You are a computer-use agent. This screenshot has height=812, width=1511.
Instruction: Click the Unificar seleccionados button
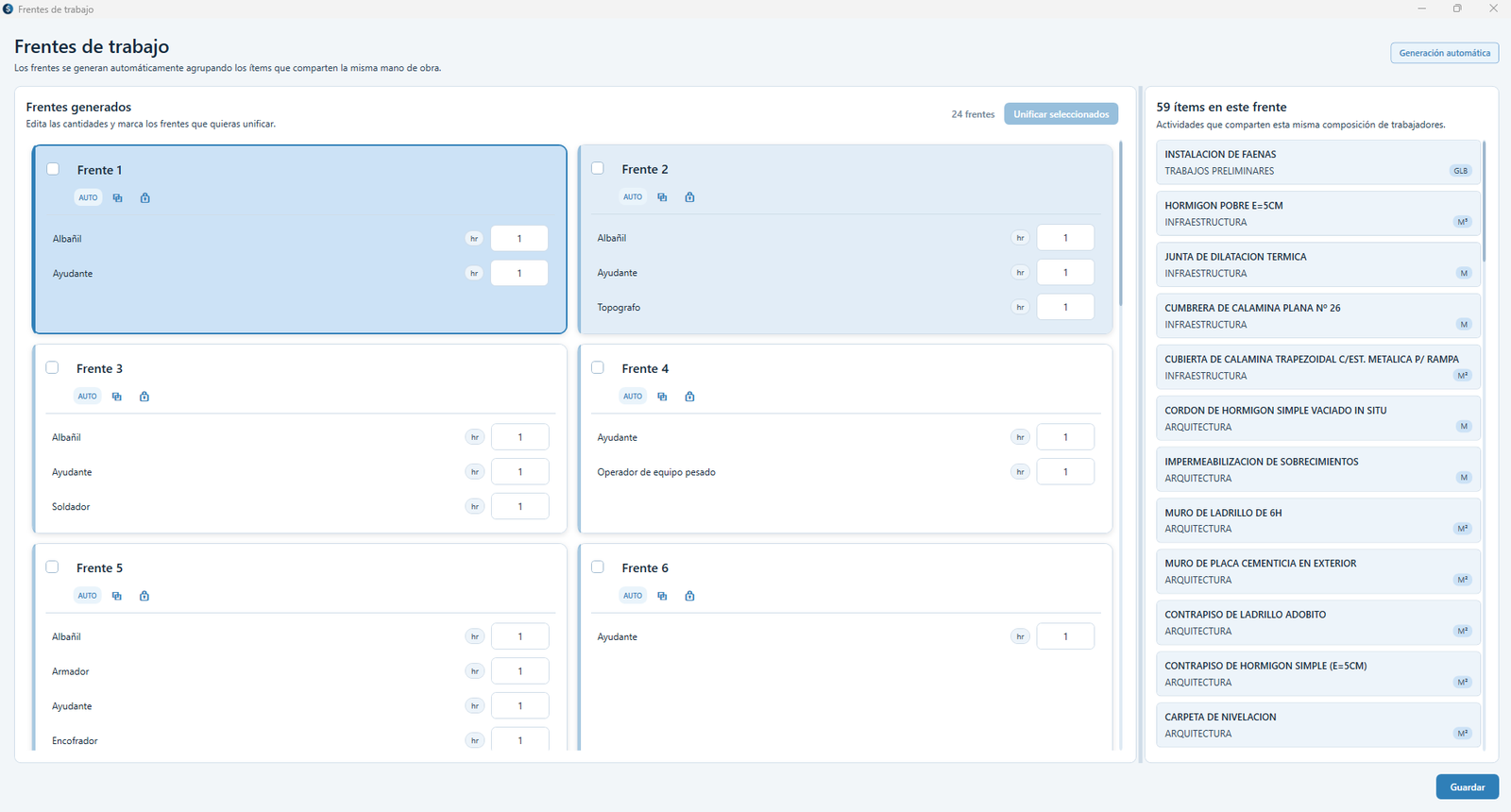(1061, 114)
